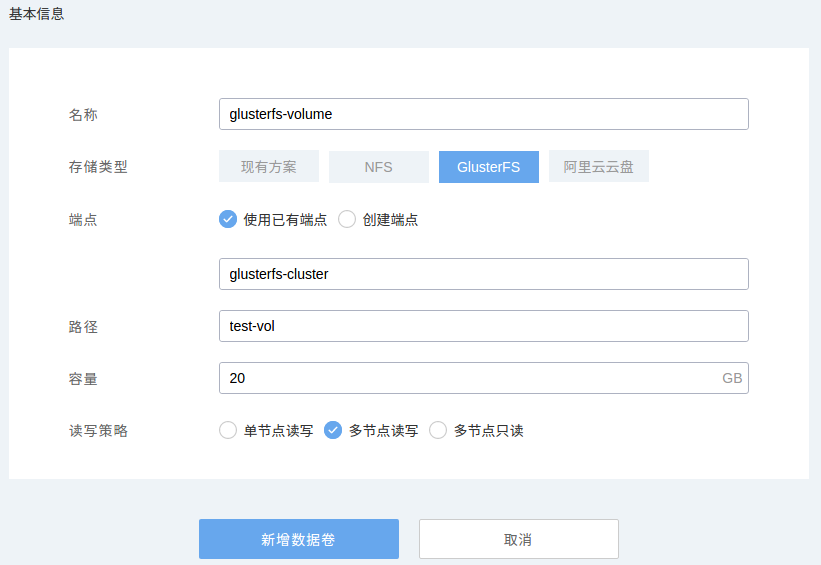This screenshot has width=821, height=565.
Task: Select the 使用已有端点 radio option
Action: coord(228,220)
